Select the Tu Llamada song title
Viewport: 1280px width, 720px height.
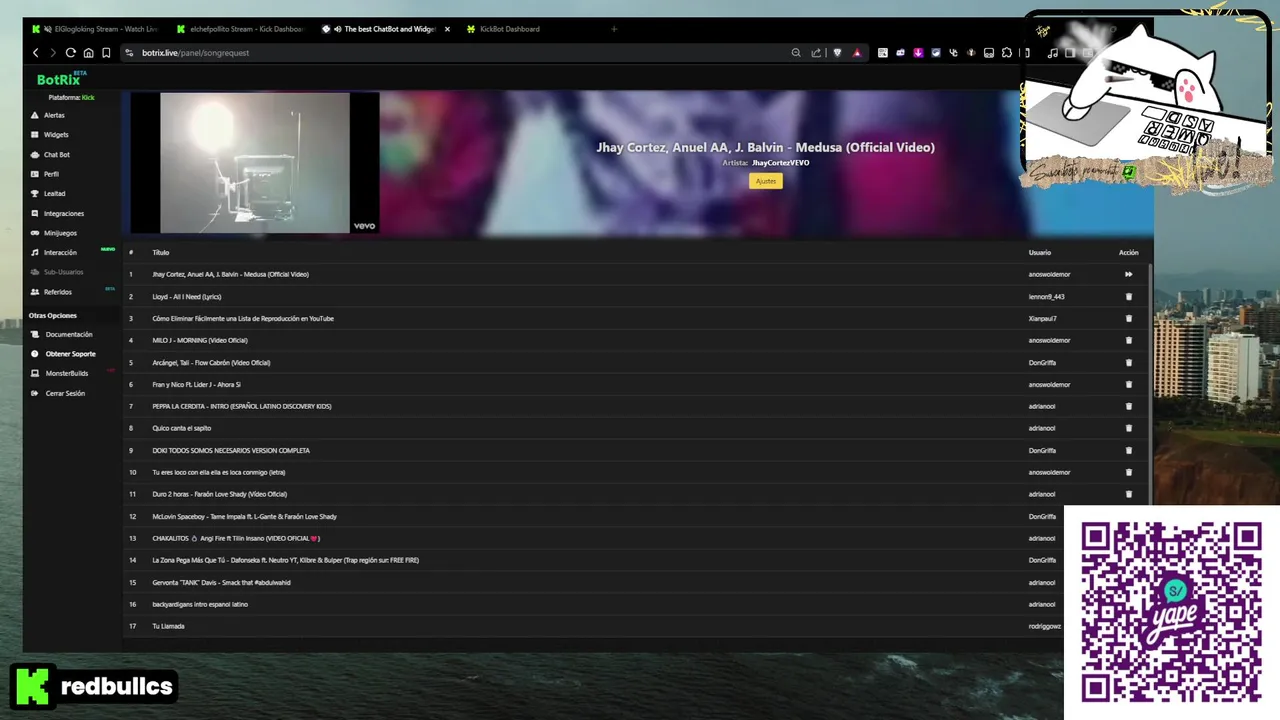[168, 626]
